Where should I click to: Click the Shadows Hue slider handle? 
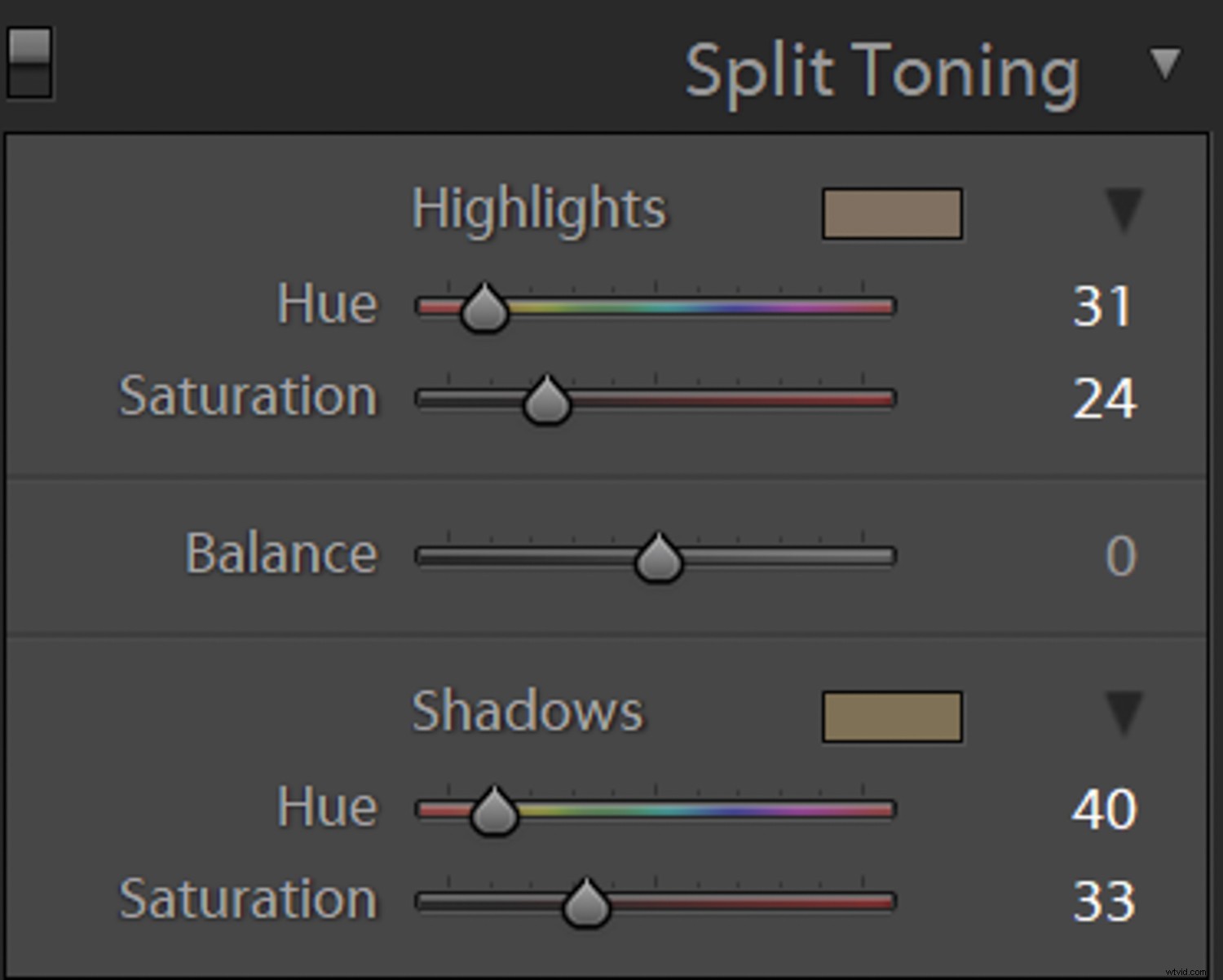coord(494,813)
